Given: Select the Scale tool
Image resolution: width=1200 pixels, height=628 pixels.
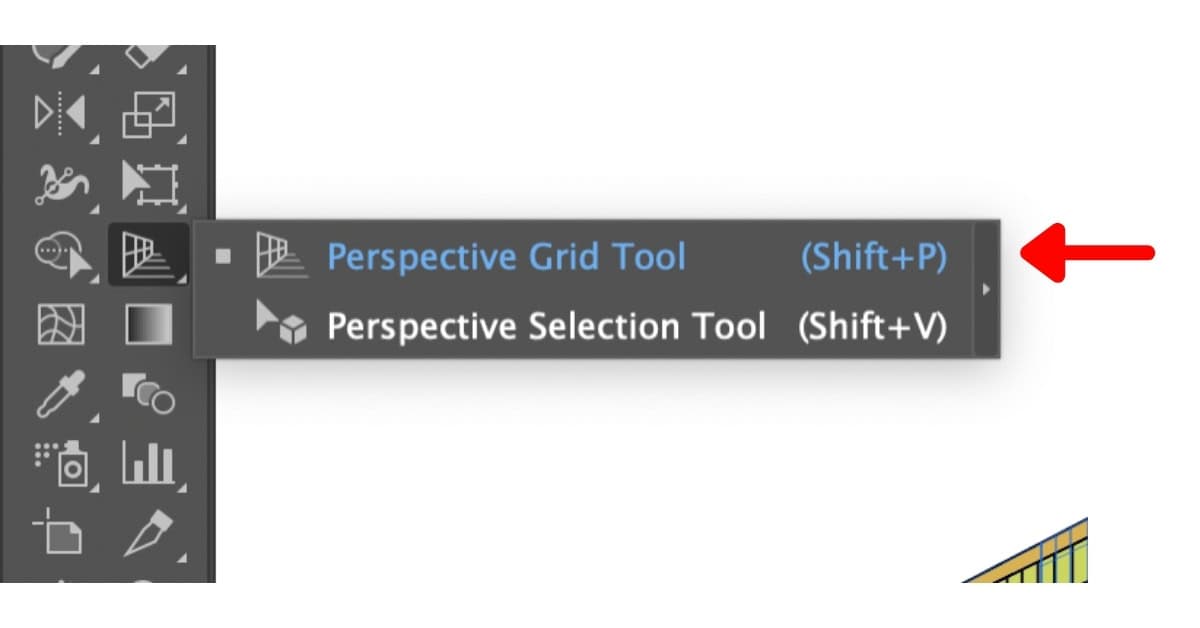Looking at the screenshot, I should (150, 110).
